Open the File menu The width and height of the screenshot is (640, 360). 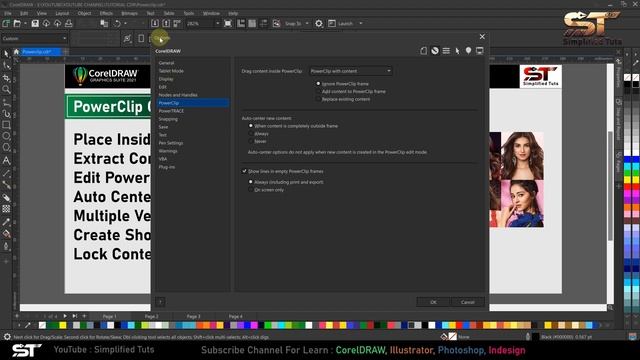tap(8, 13)
